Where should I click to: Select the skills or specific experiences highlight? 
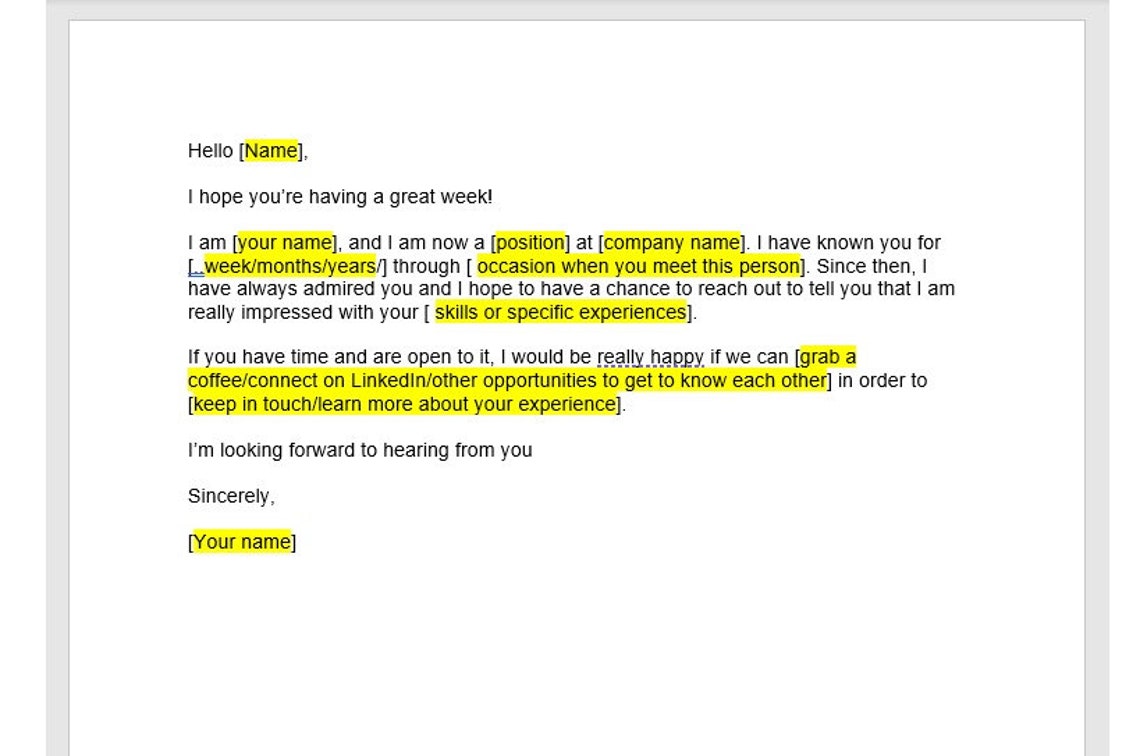pos(560,312)
